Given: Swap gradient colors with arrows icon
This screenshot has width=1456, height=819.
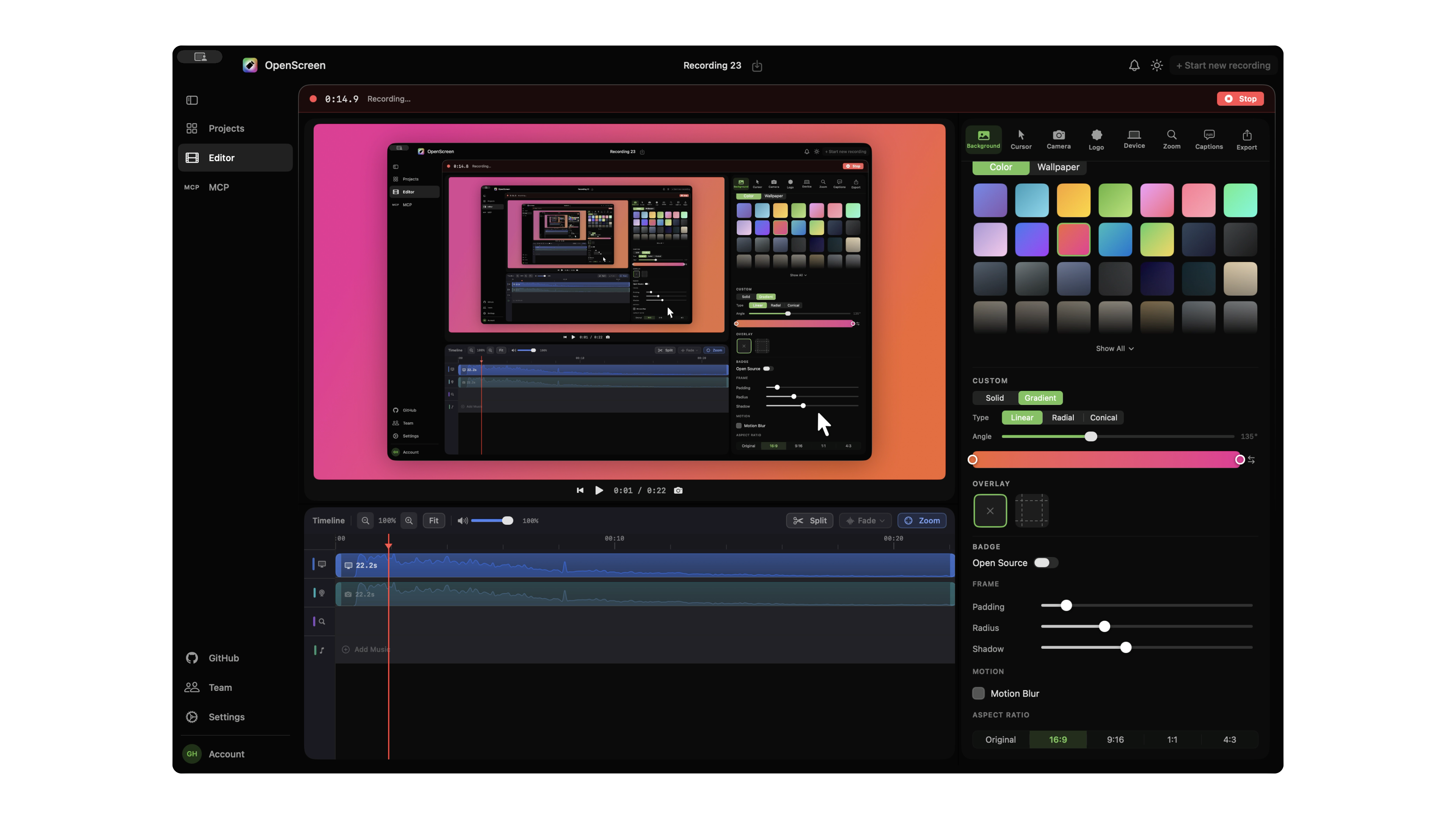Looking at the screenshot, I should click(x=1251, y=460).
